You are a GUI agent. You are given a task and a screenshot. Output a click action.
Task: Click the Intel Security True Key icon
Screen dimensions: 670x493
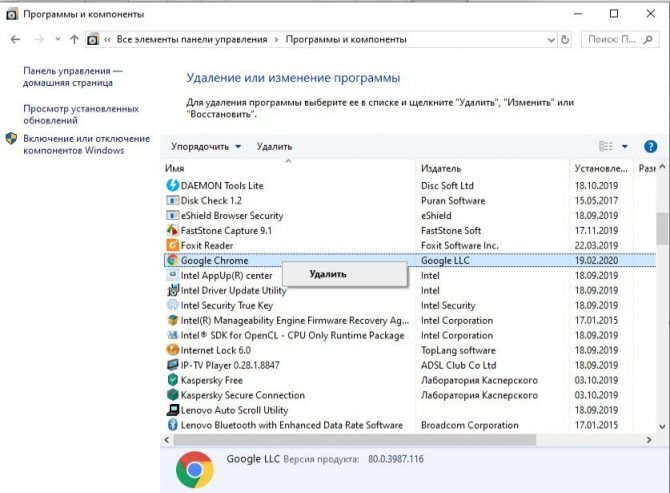[x=172, y=305]
